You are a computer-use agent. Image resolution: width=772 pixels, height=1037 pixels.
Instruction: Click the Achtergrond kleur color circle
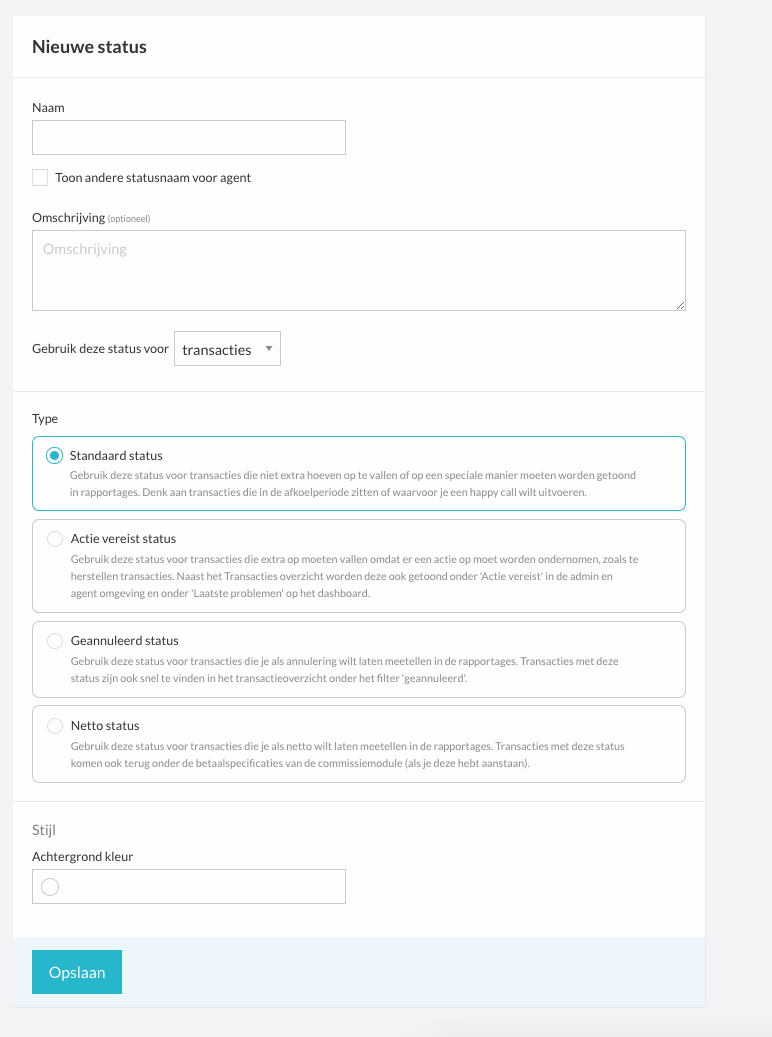pos(50,887)
